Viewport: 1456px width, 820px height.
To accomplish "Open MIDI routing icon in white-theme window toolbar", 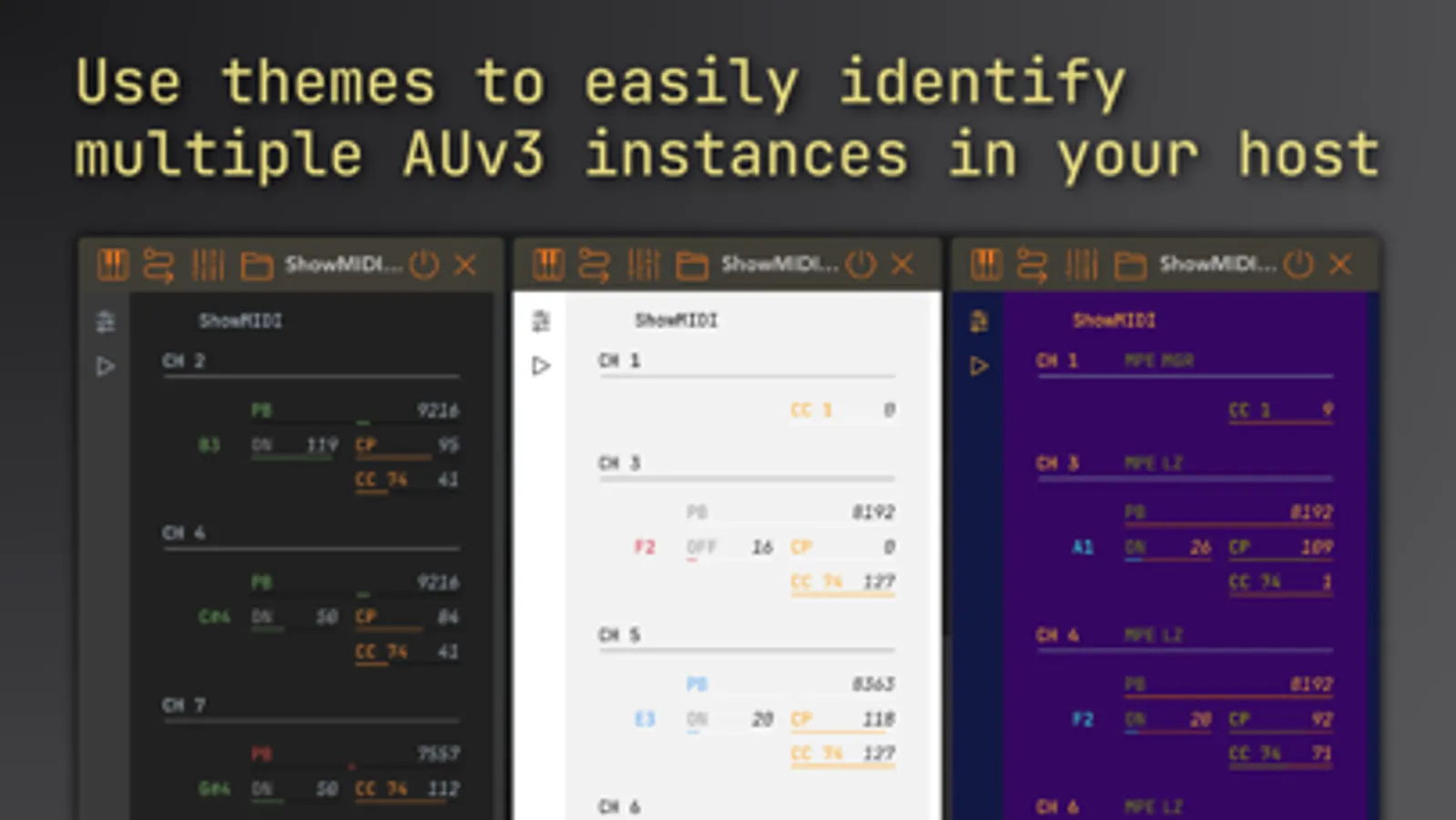I will pos(595,265).
